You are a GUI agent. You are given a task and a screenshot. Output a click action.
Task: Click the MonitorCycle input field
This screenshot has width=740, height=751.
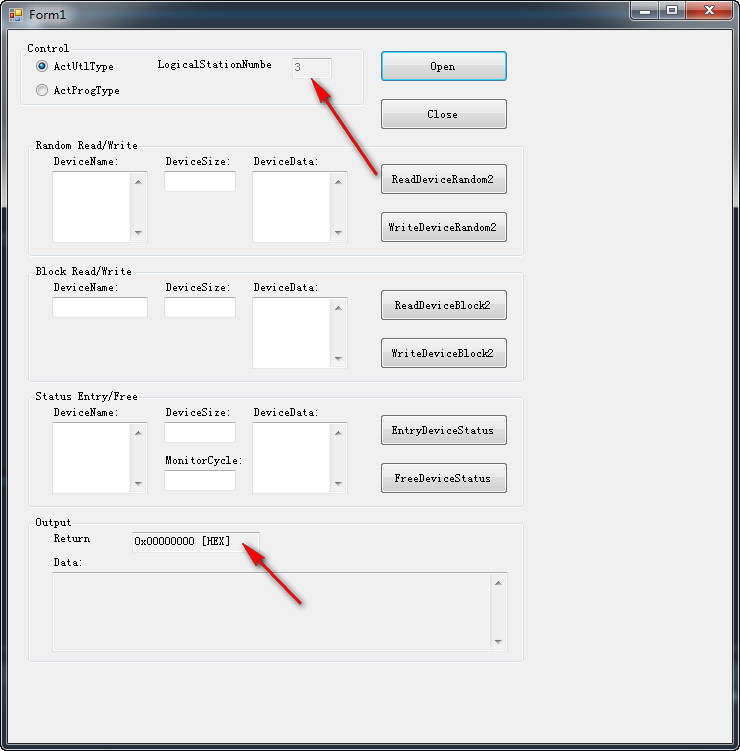click(x=200, y=481)
